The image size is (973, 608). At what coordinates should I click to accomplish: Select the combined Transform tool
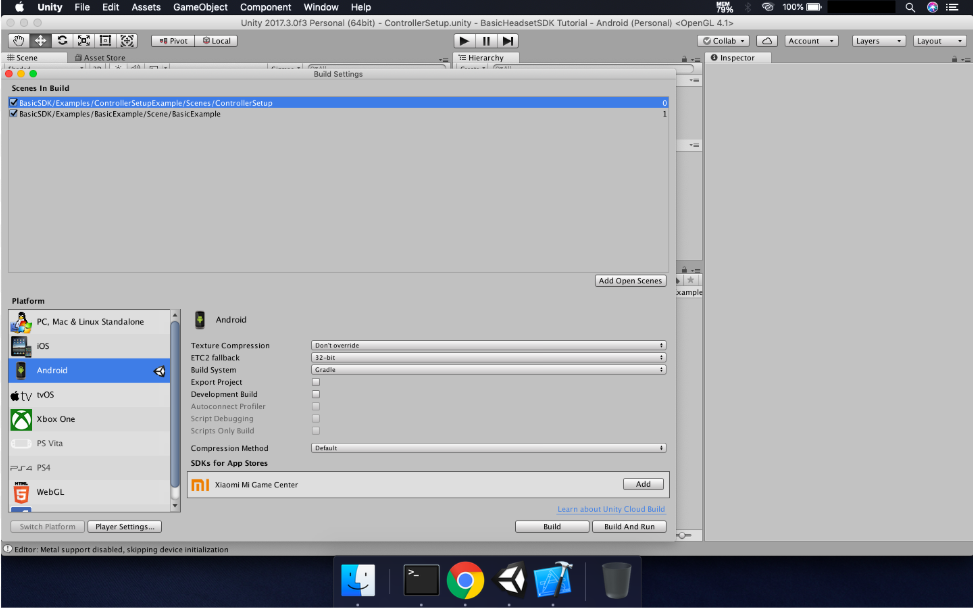point(127,41)
